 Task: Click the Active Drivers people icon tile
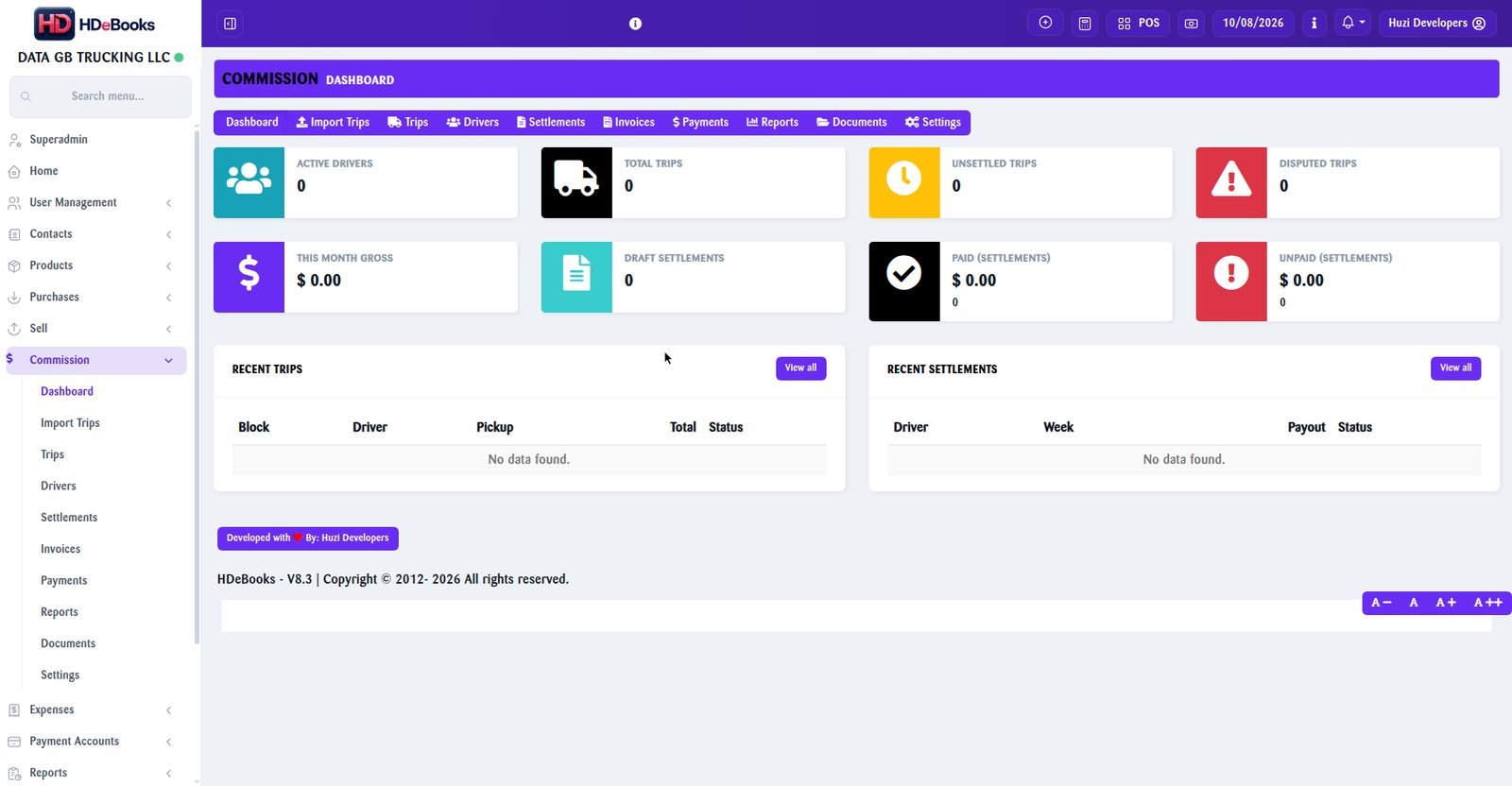click(249, 182)
